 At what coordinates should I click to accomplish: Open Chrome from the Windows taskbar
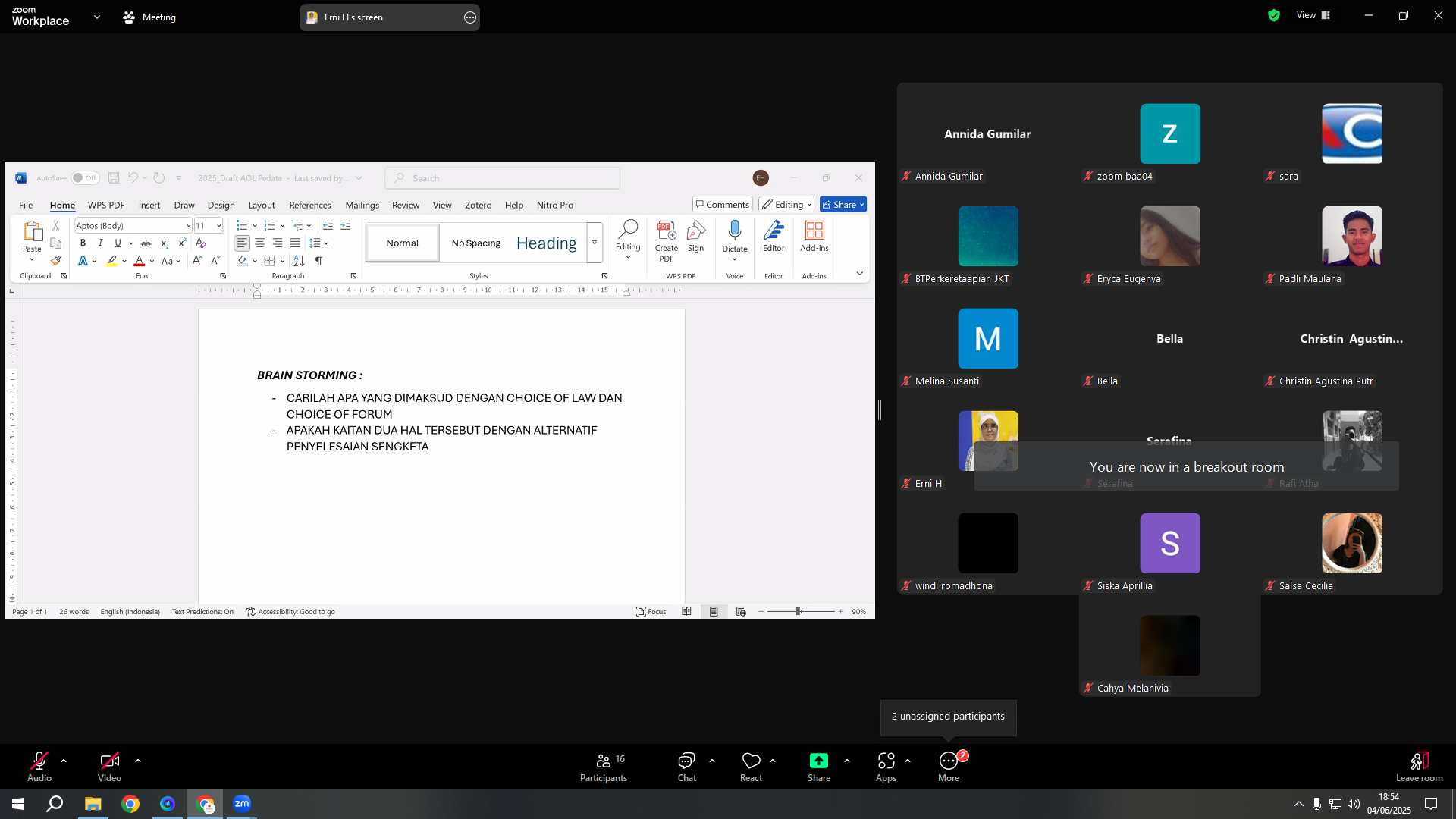130,804
